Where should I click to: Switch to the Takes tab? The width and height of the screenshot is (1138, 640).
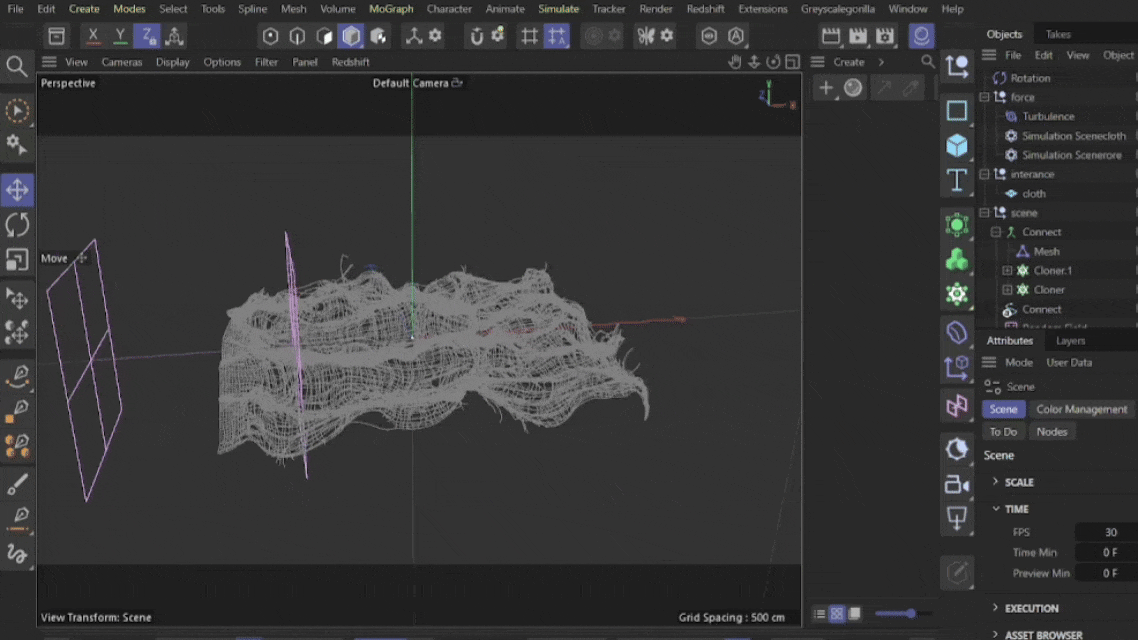(x=1057, y=34)
